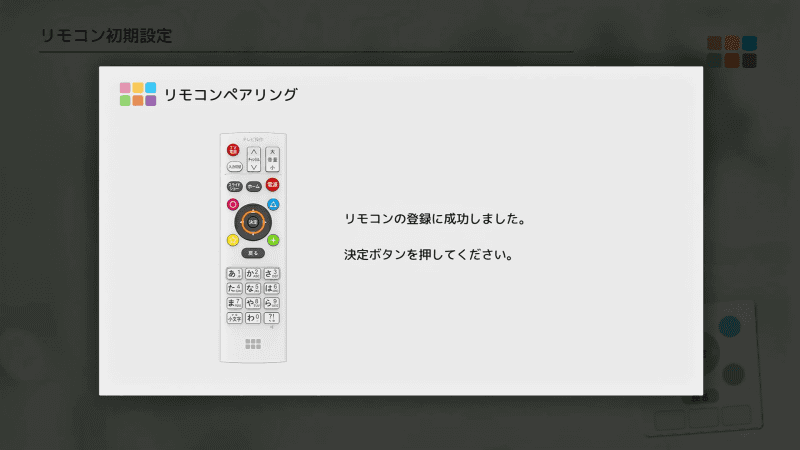Click the ま 7 key on remote
800x450 pixels.
point(234,303)
